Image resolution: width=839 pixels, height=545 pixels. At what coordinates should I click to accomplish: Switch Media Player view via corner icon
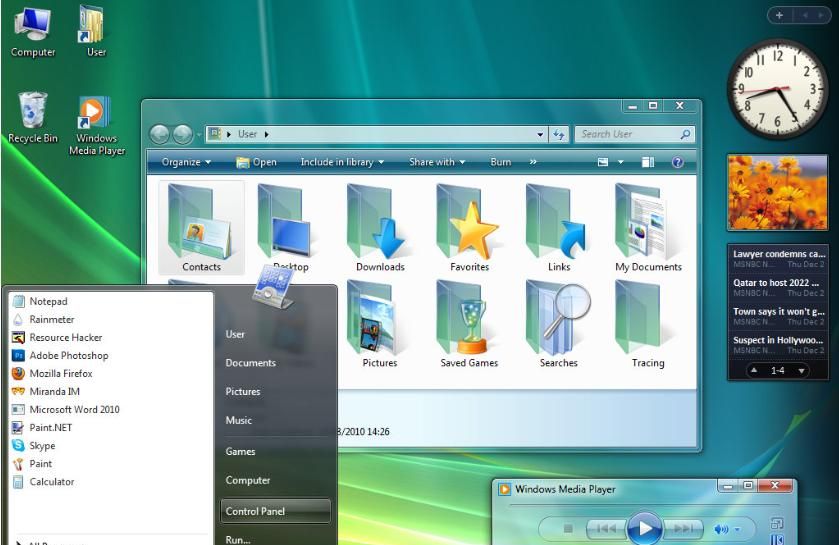776,523
